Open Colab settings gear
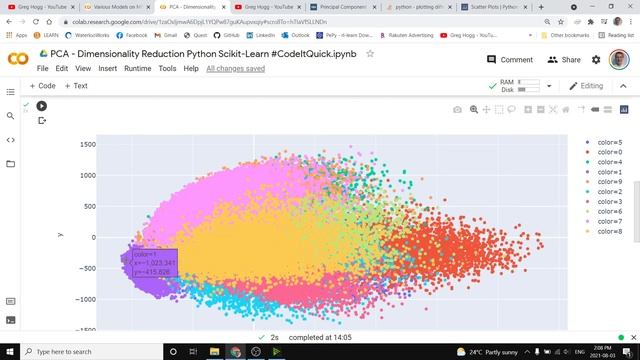This screenshot has width=640, height=360. coord(596,60)
